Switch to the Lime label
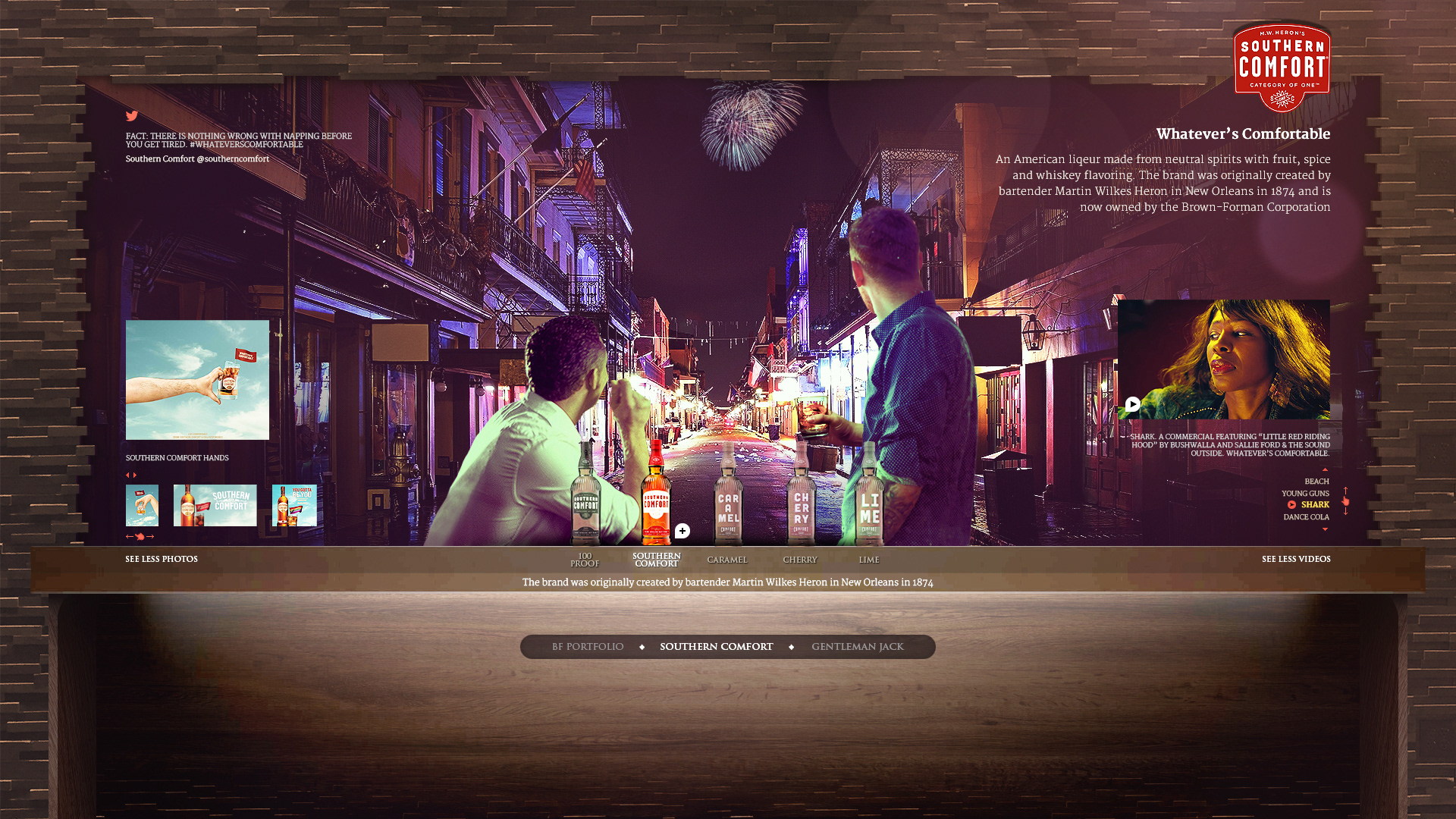Image resolution: width=1456 pixels, height=819 pixels. [x=869, y=560]
